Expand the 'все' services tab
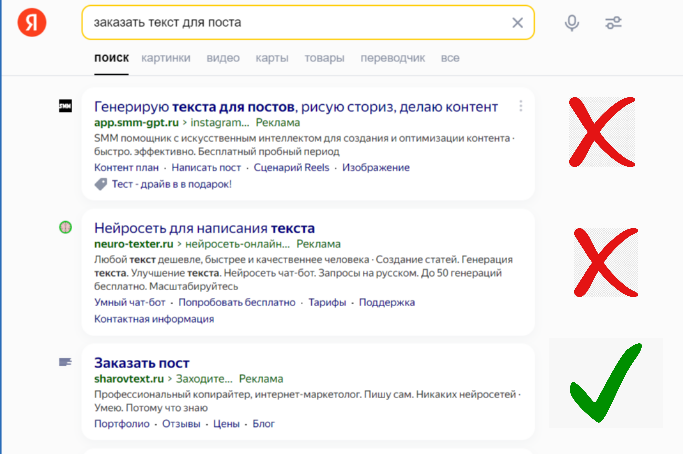The image size is (683, 454). tap(450, 58)
